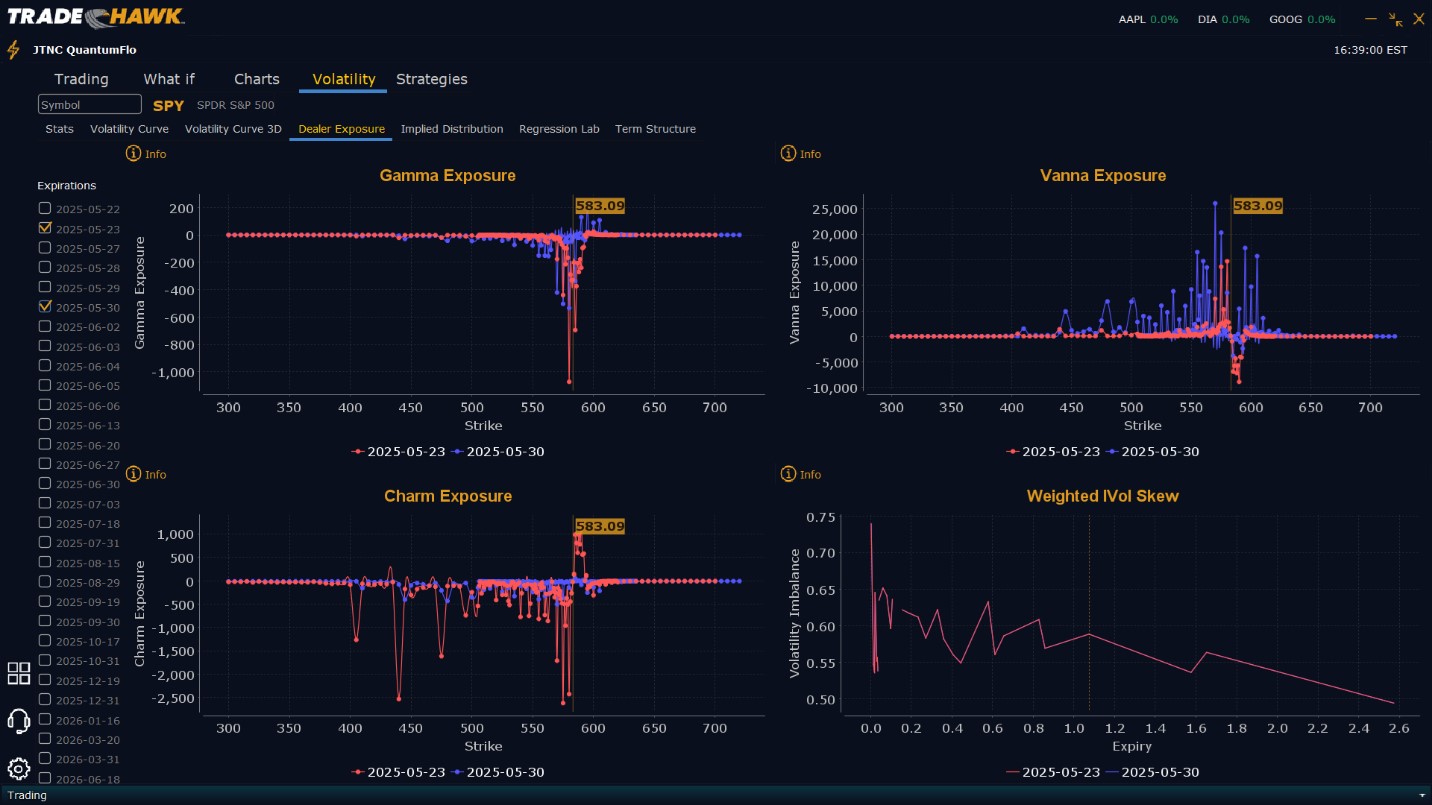Open the Stats sub-tab
The height and width of the screenshot is (805, 1432).
coord(59,129)
